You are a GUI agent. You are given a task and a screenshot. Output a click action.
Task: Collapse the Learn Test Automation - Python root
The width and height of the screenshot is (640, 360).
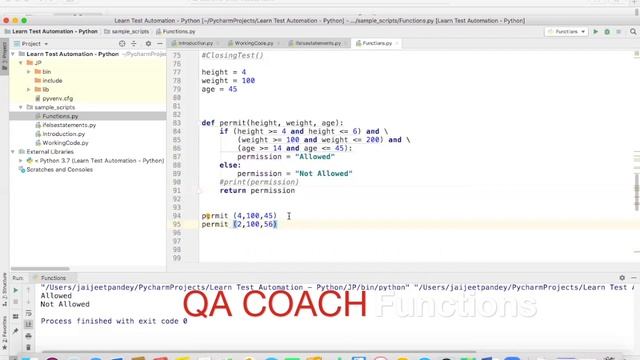13,54
